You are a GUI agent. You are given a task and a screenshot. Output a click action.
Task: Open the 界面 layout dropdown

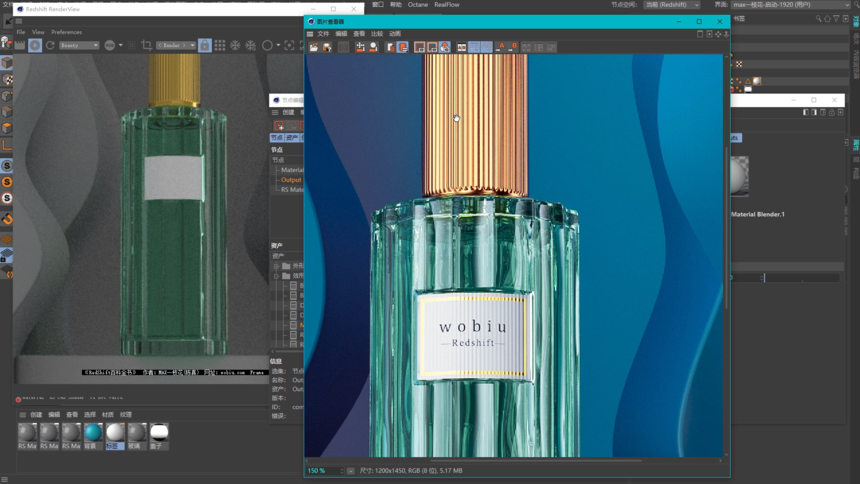pyautogui.click(x=793, y=4)
